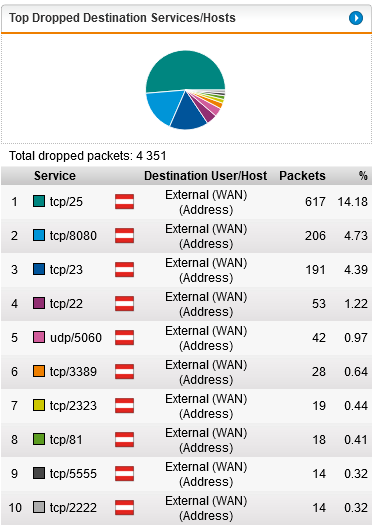Click the Austria flag in tcp/25 row
This screenshot has height=529, width=378.
pyautogui.click(x=124, y=202)
